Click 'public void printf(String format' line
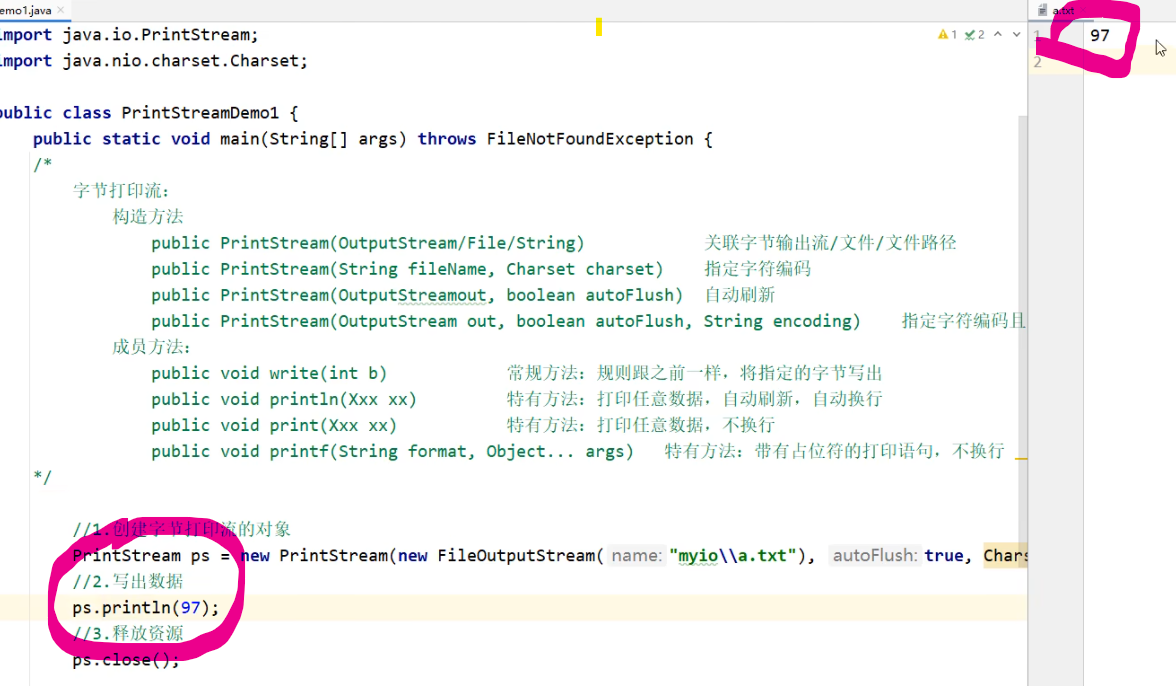This screenshot has height=686, width=1176. click(x=392, y=451)
